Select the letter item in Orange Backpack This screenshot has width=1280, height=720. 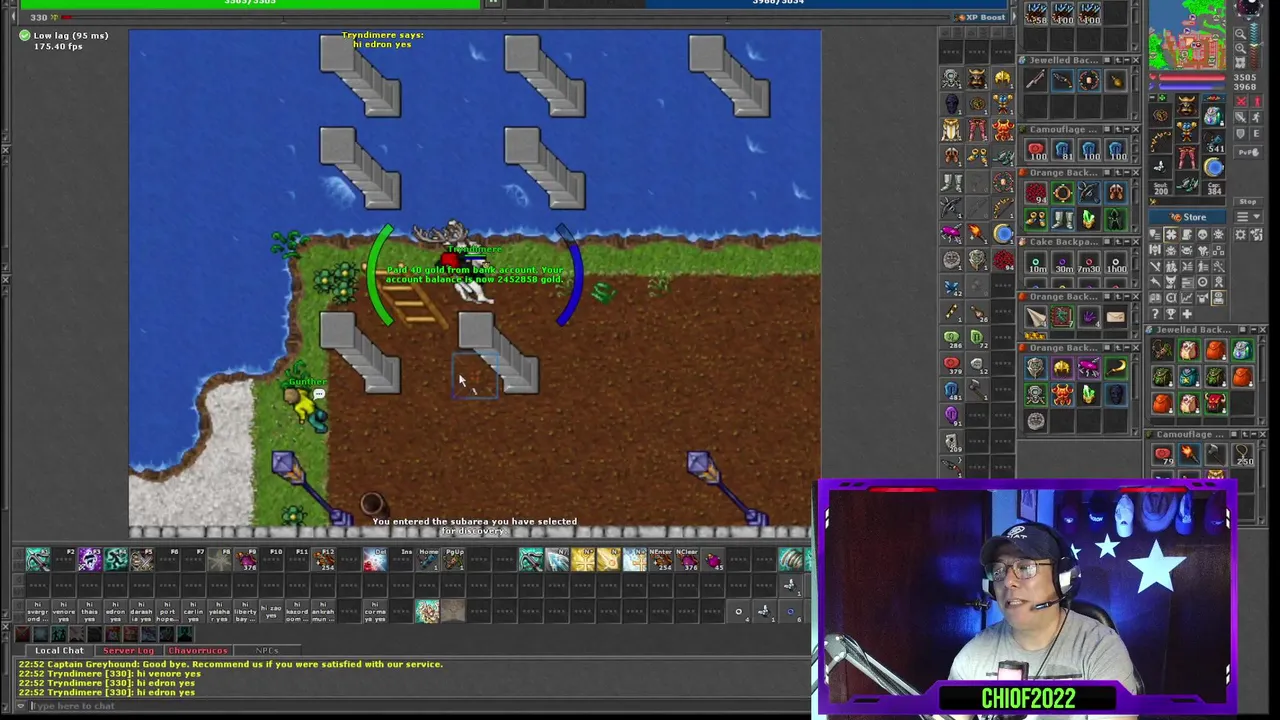[x=1116, y=316]
